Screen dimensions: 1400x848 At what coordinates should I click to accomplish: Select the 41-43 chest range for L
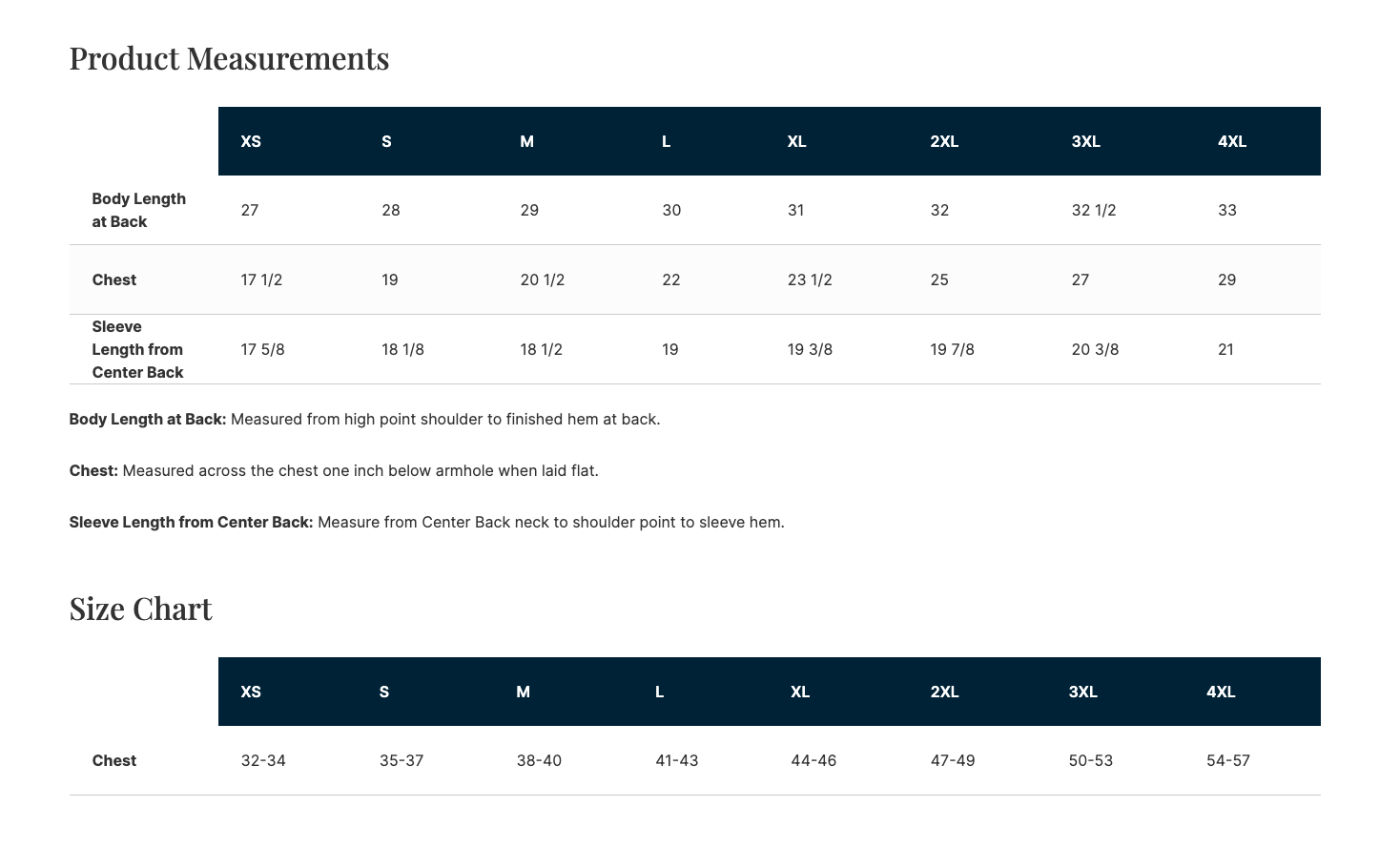(676, 760)
